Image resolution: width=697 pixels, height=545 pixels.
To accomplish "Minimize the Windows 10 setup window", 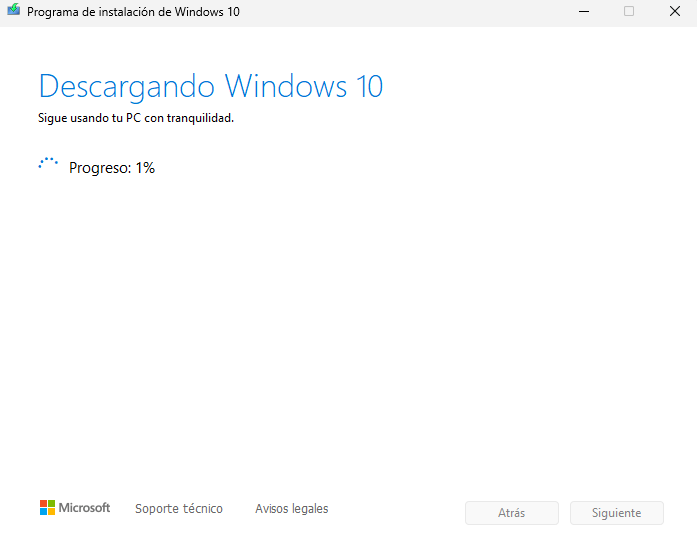I will coord(583,12).
